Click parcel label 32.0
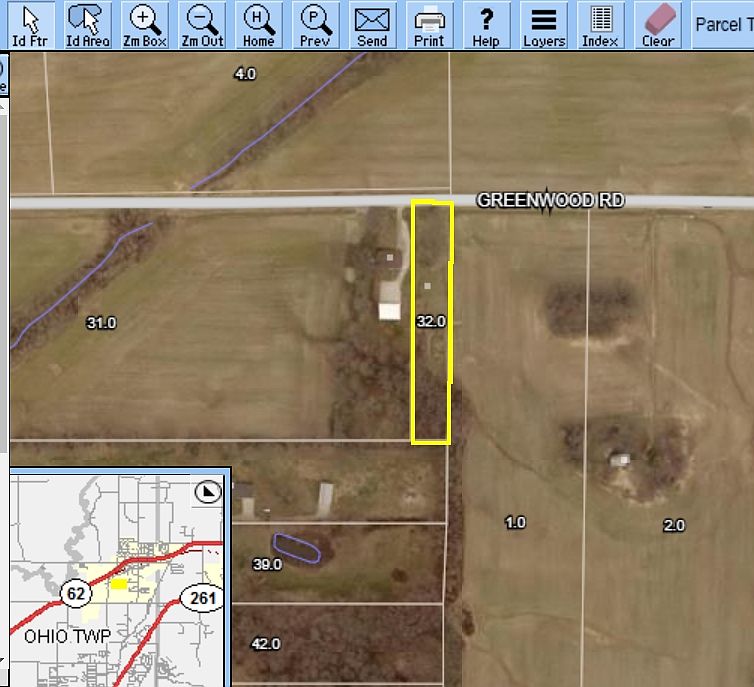Screen dimensions: 754x687 pos(431,321)
